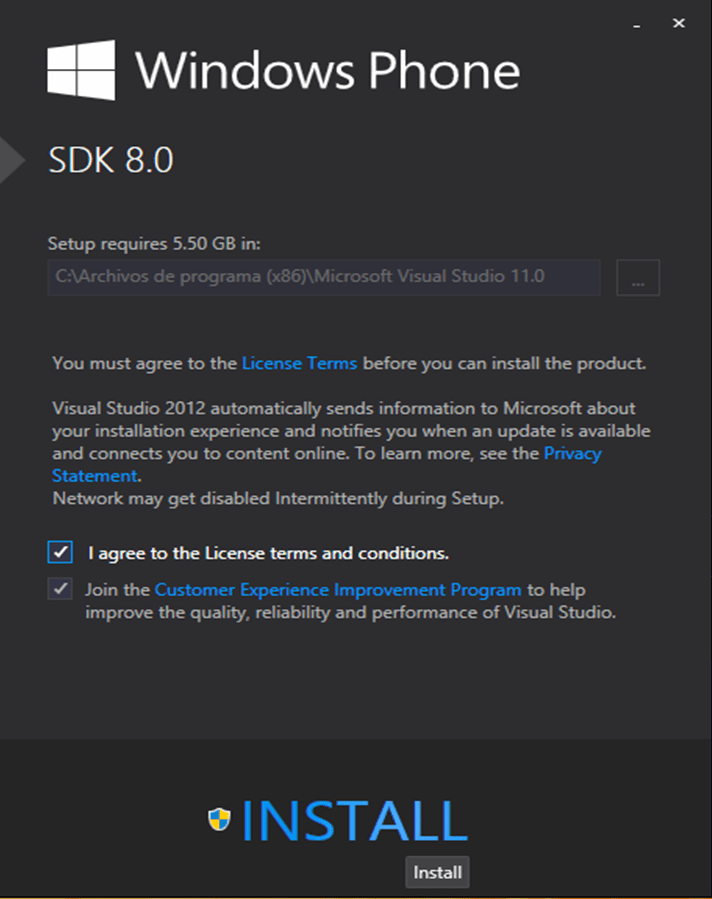The width and height of the screenshot is (712, 899).
Task: Click the browse "..." button next to the path
Action: pyautogui.click(x=638, y=277)
